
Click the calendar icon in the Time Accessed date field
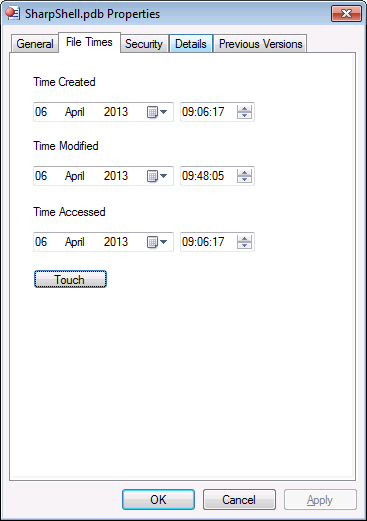point(152,242)
